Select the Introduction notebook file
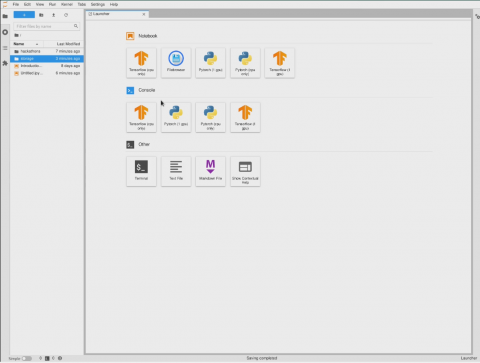Viewport: 480px width, 363px height. 47,66
